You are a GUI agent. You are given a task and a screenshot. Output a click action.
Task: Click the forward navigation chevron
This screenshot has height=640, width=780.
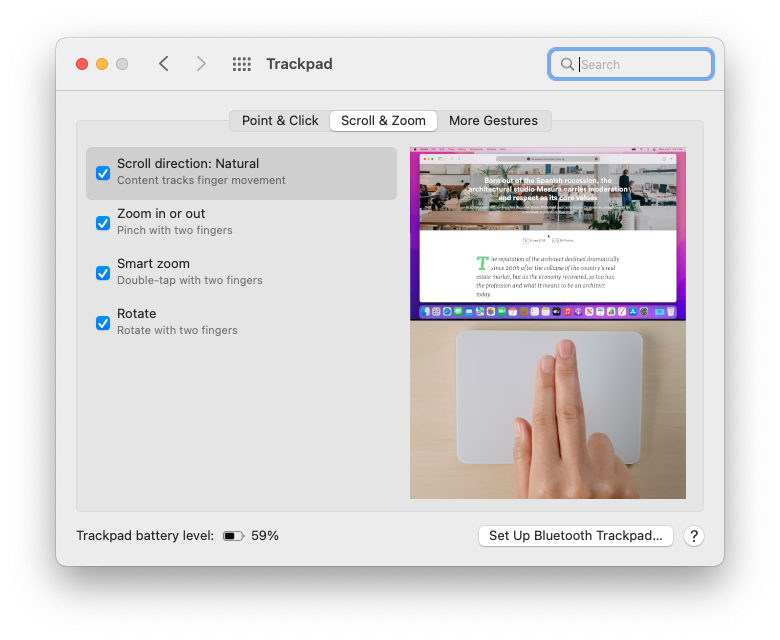click(201, 64)
